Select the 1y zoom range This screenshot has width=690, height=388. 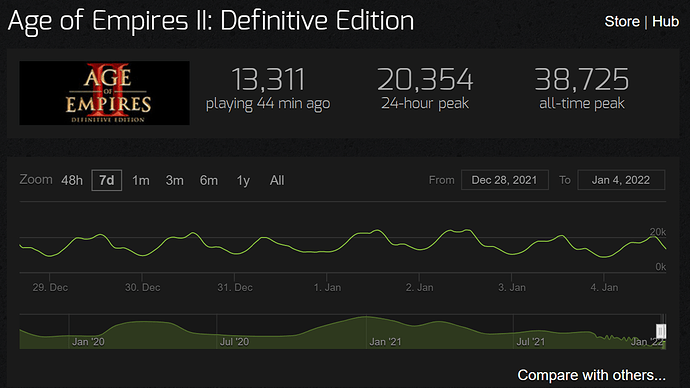pos(243,180)
